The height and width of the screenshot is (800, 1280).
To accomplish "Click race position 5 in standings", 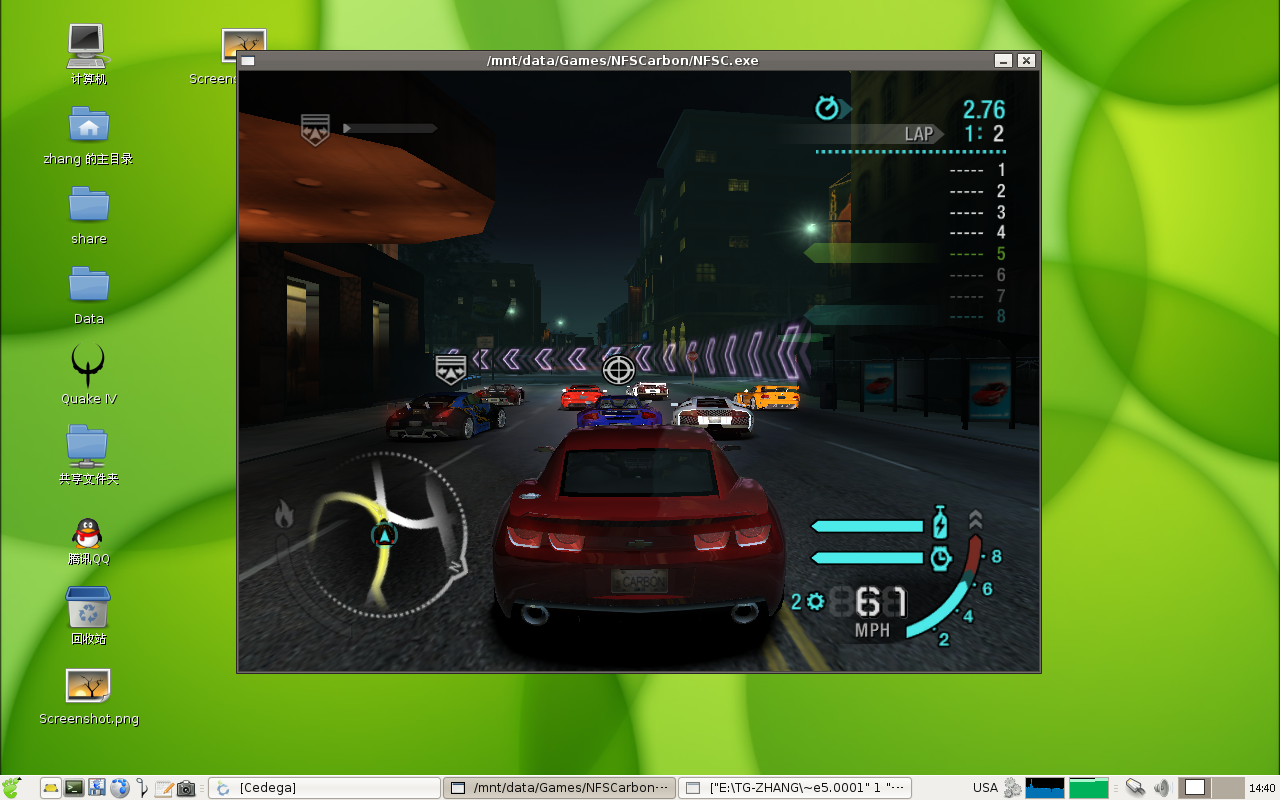I will (1001, 254).
